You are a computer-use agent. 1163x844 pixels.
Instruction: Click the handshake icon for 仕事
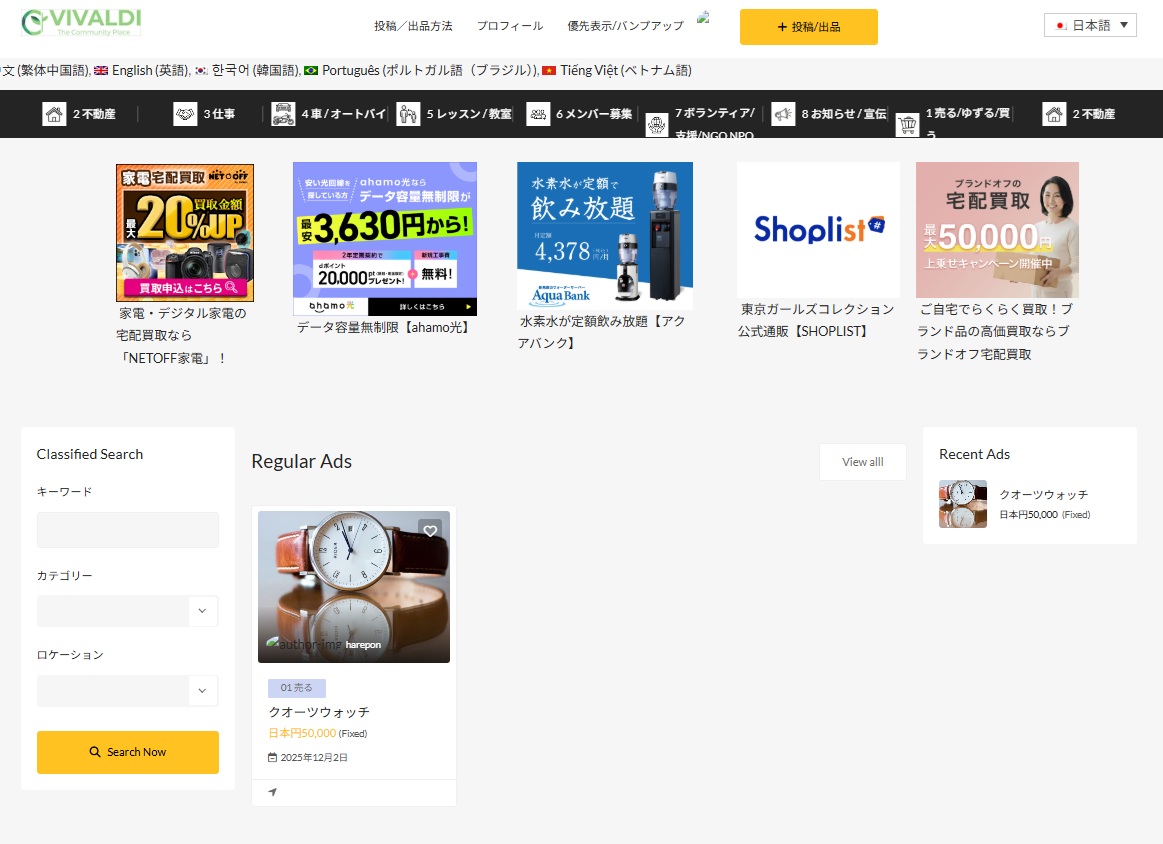185,114
